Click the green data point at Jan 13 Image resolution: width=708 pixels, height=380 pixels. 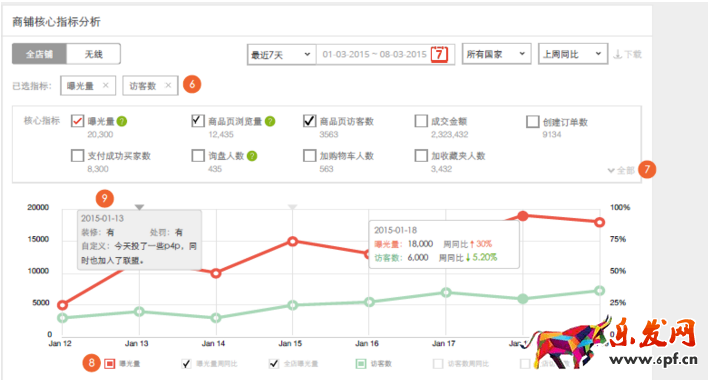(140, 311)
